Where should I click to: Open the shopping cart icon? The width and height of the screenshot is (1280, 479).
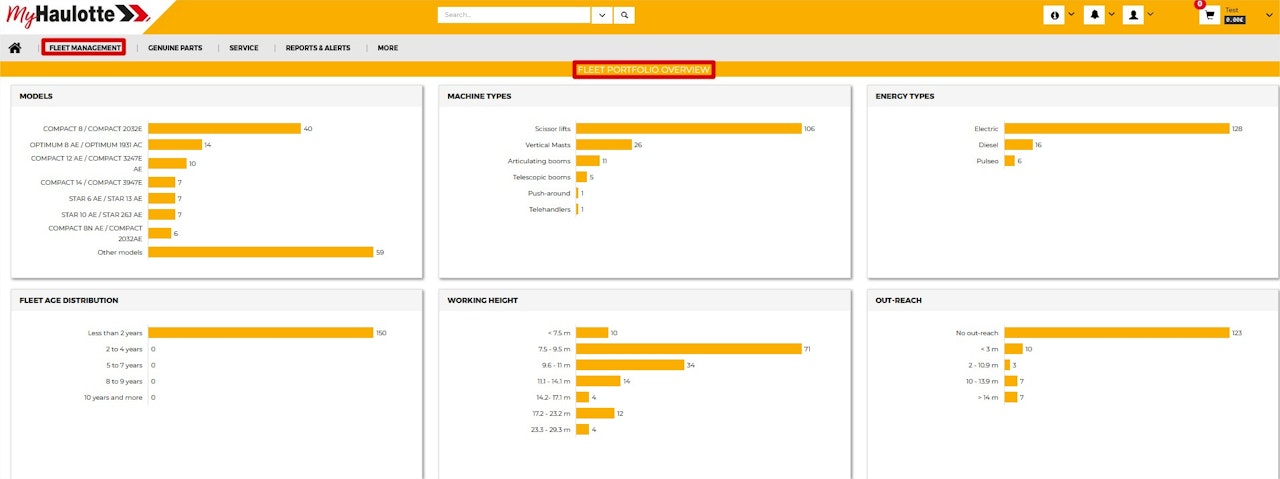click(x=1210, y=15)
